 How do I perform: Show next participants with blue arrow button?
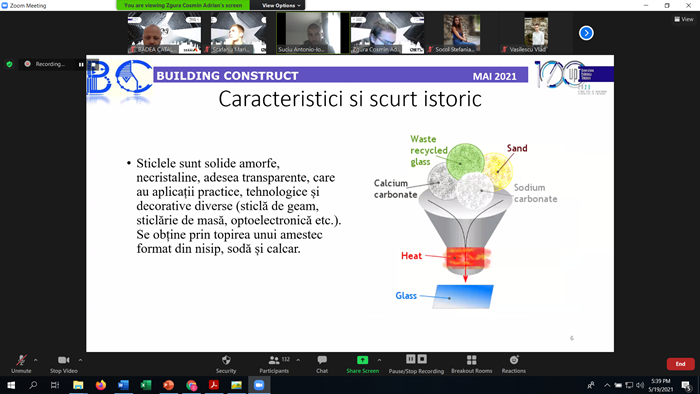click(x=586, y=33)
